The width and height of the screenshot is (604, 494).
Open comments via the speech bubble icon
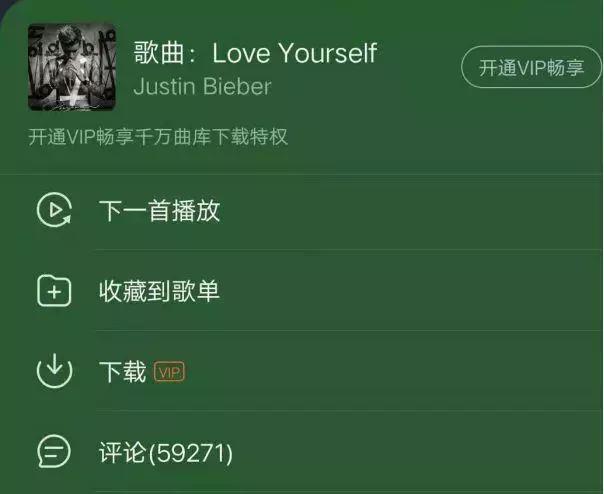[54, 451]
